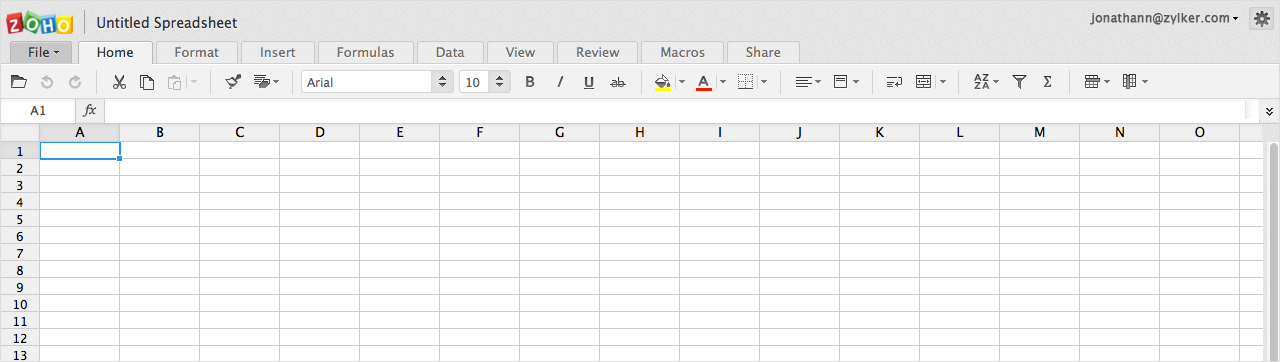Select row header 10
This screenshot has width=1280, height=362.
click(x=19, y=303)
